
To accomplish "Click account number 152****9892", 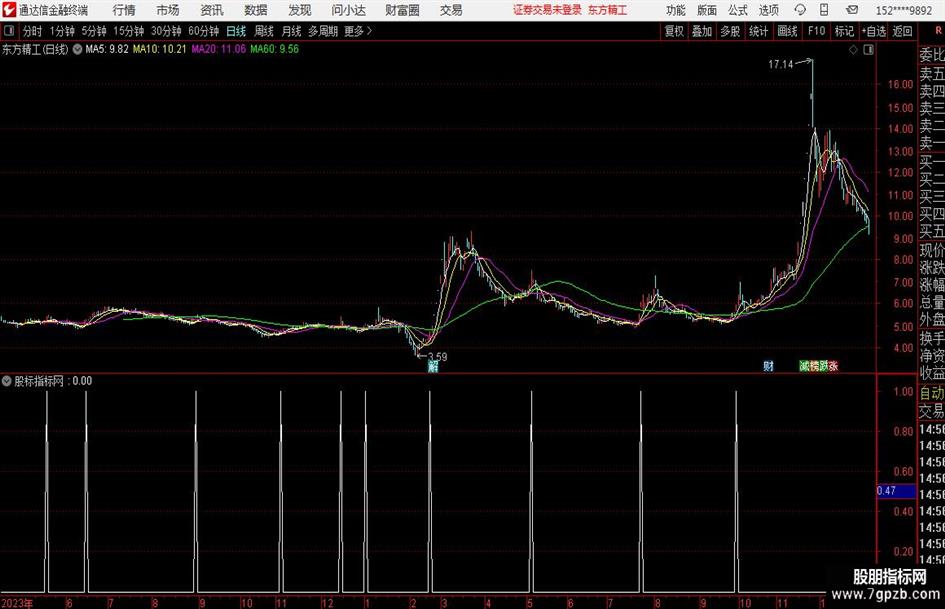I will (904, 10).
